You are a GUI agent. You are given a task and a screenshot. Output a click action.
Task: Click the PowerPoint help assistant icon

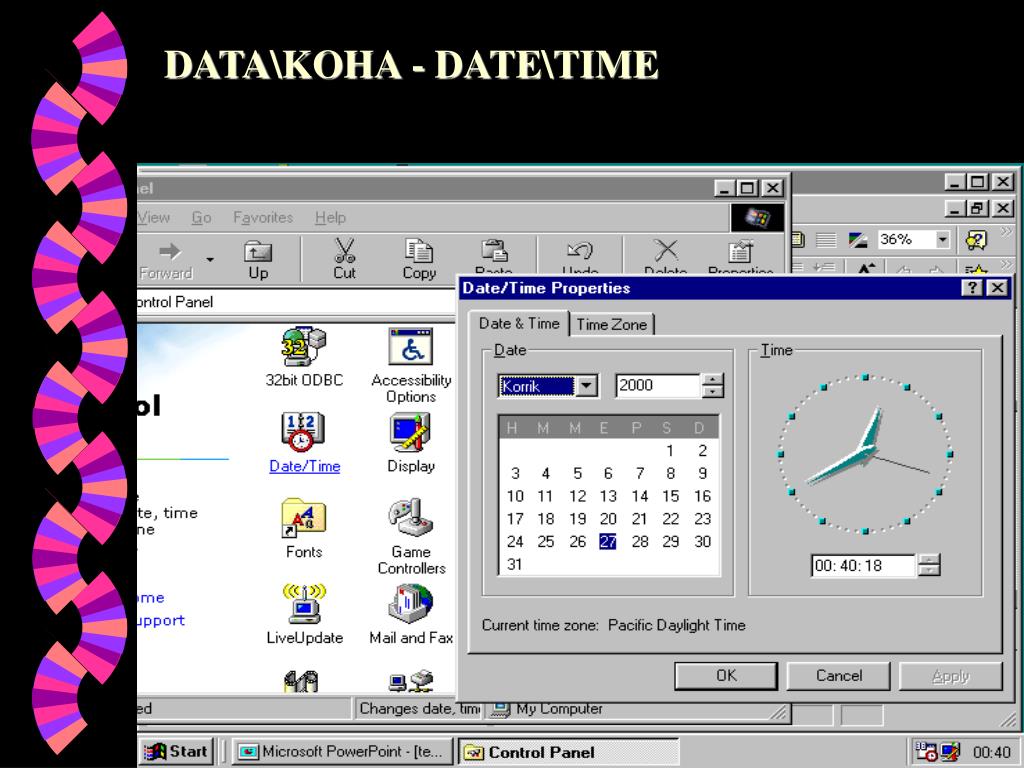point(976,240)
